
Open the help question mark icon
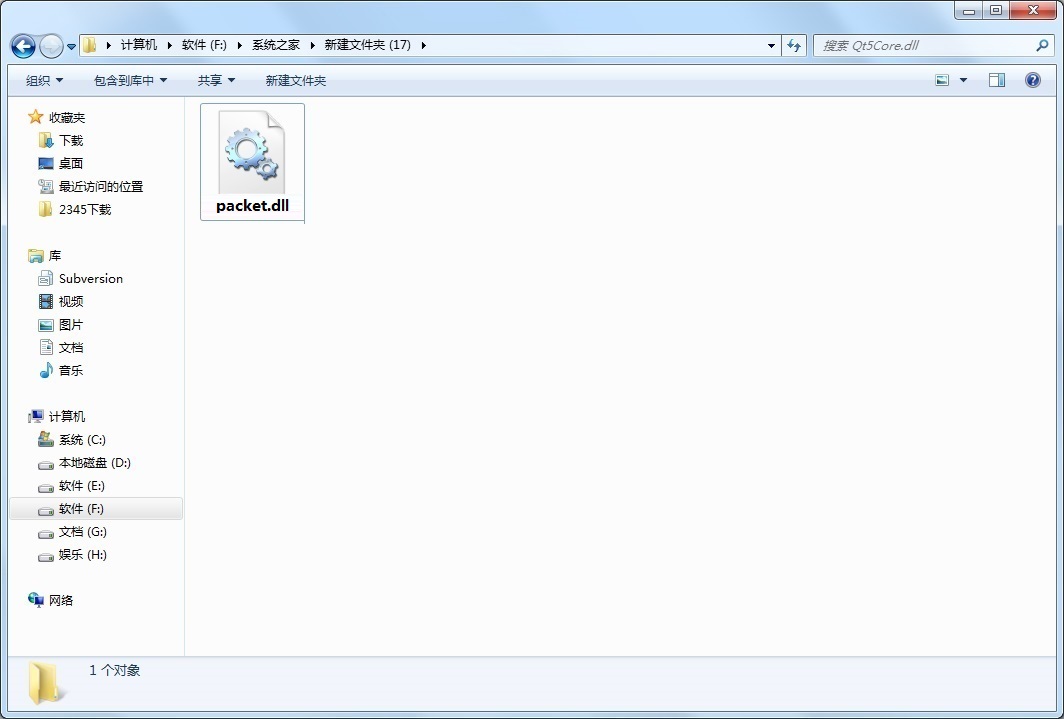1033,80
